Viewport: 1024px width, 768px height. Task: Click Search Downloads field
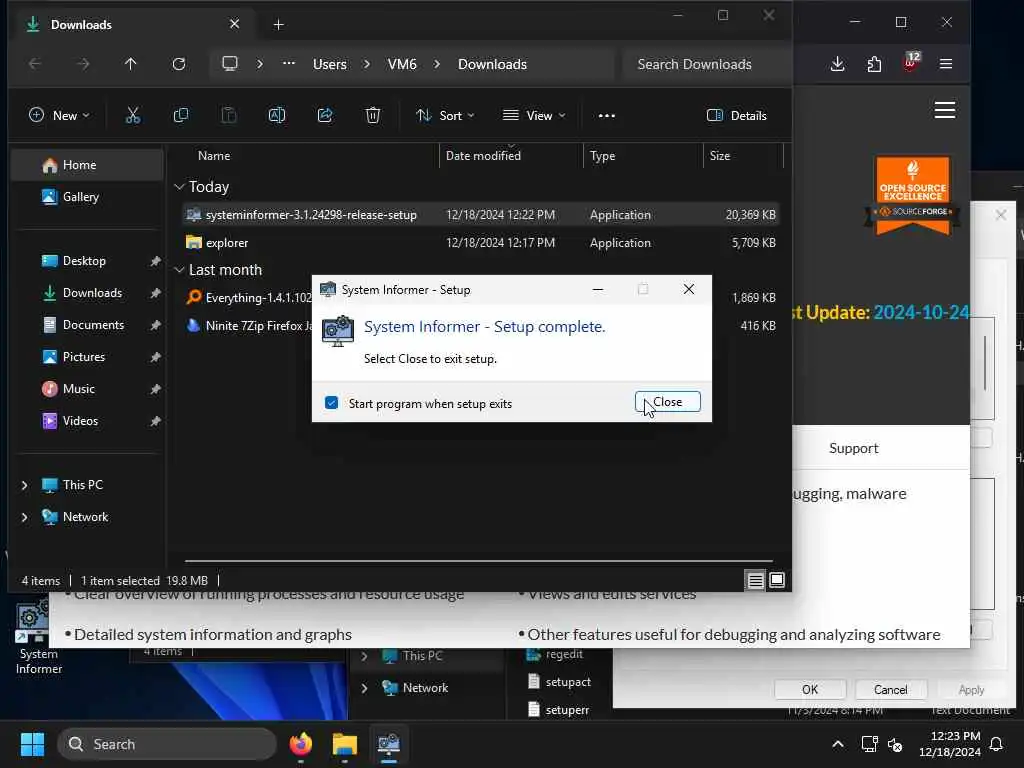(x=705, y=64)
